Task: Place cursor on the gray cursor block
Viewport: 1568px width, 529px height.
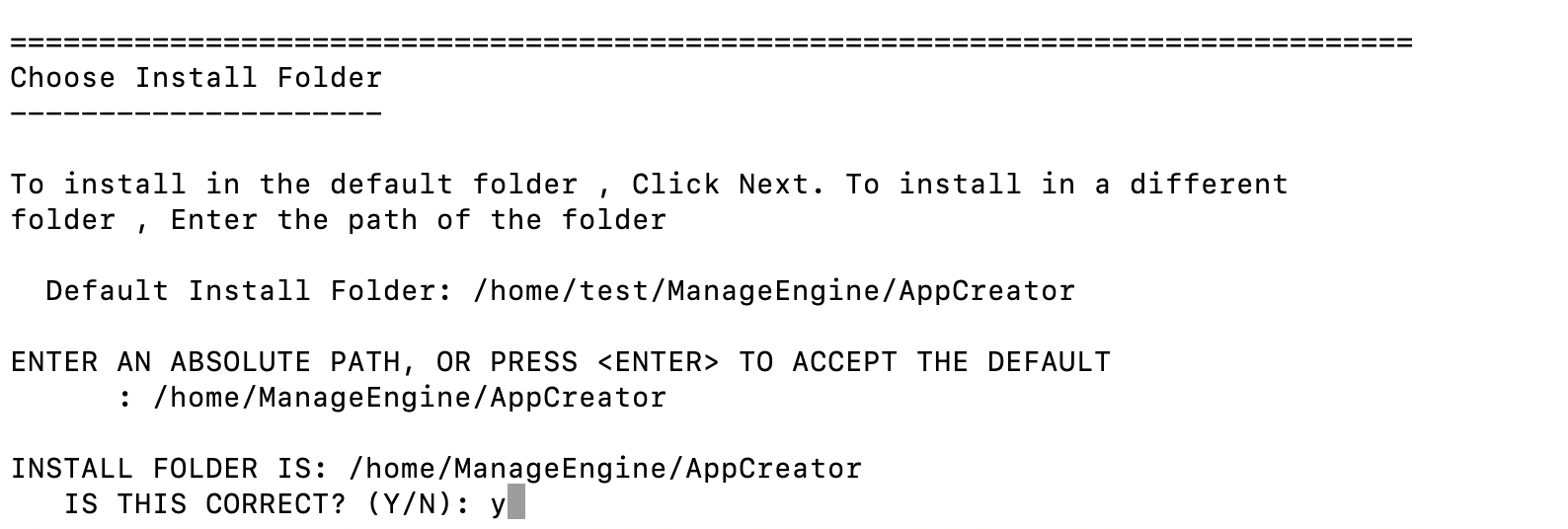Action: [515, 504]
